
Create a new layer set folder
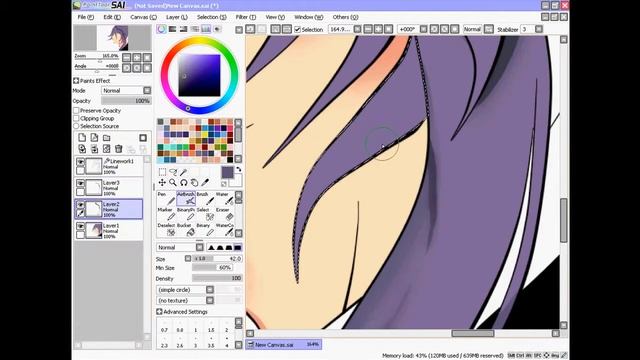pos(107,138)
